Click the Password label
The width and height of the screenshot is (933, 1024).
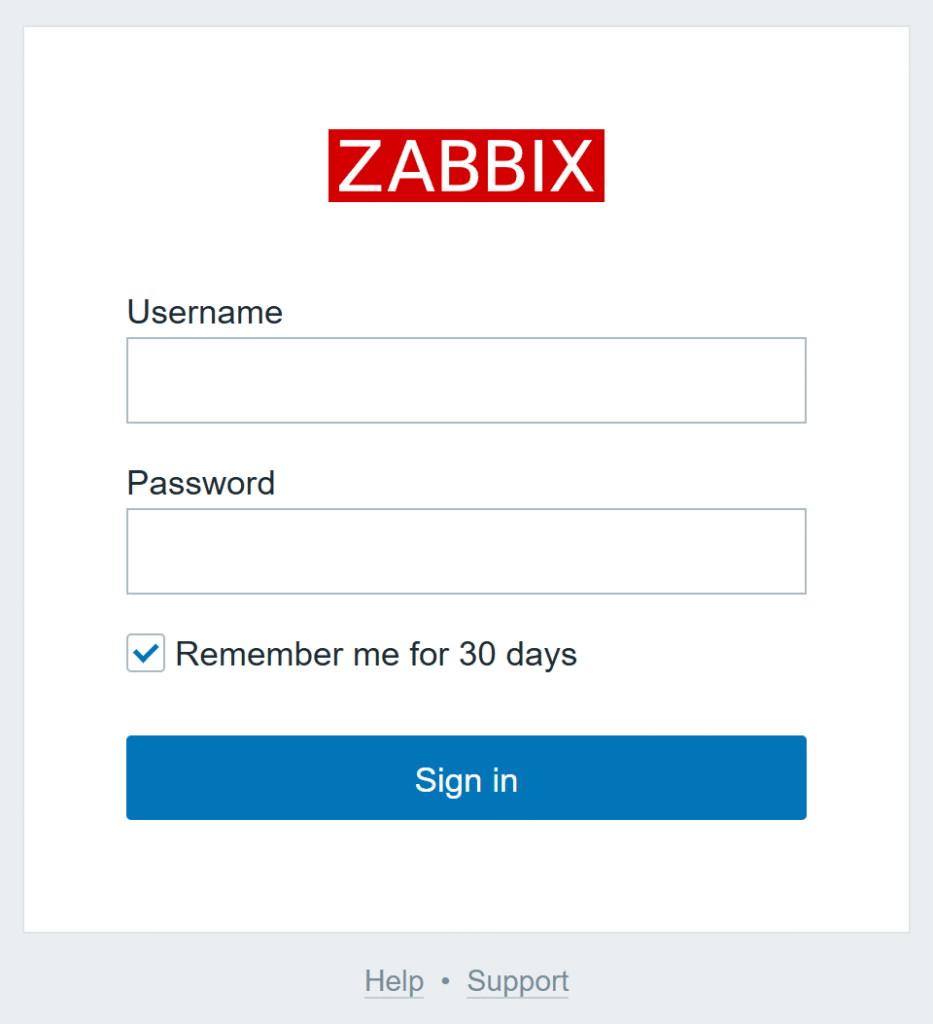(x=200, y=483)
